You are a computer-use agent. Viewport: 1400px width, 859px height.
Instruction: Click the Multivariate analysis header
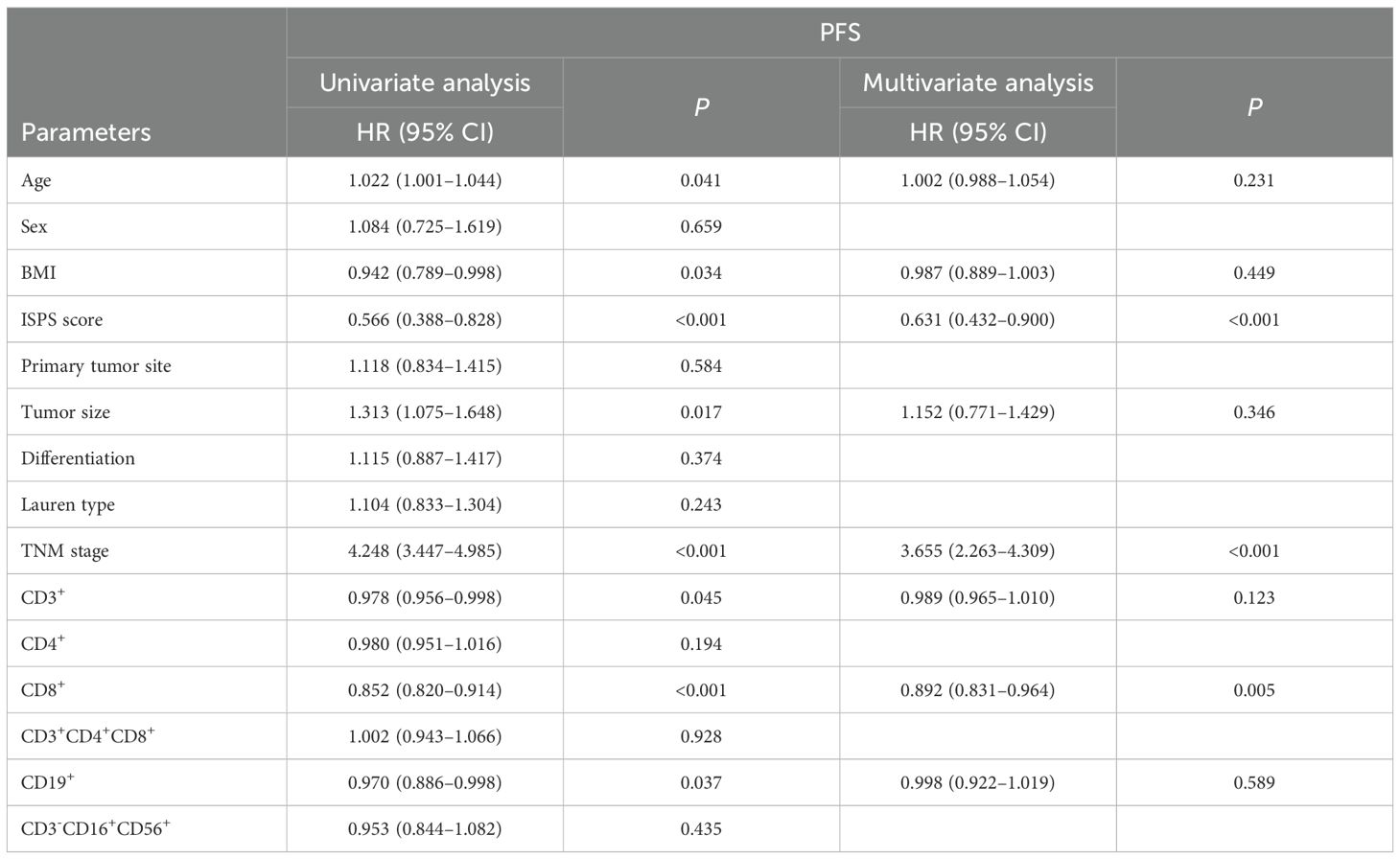click(977, 82)
